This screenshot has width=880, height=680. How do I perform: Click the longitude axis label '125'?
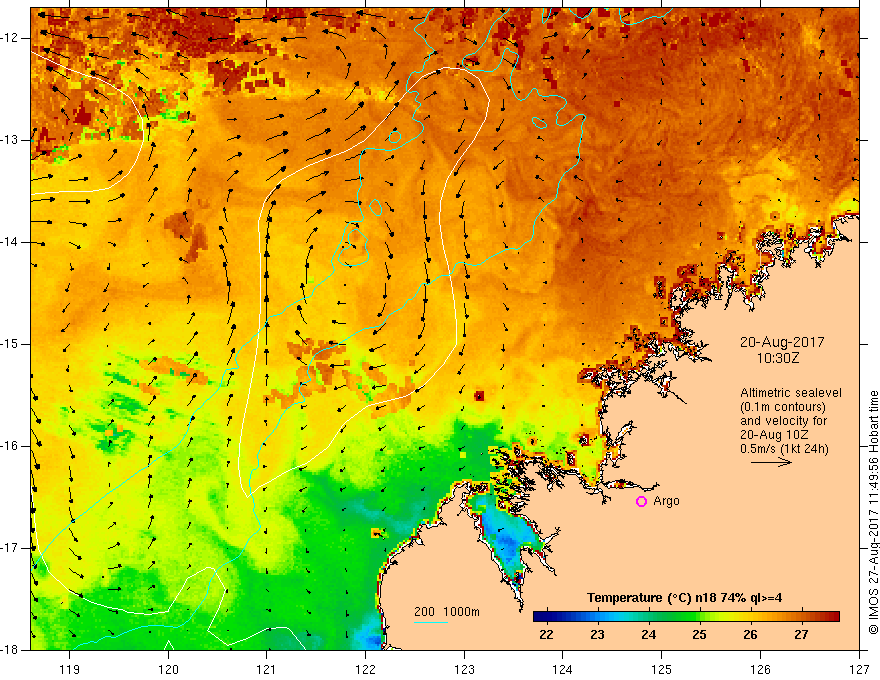[x=662, y=669]
